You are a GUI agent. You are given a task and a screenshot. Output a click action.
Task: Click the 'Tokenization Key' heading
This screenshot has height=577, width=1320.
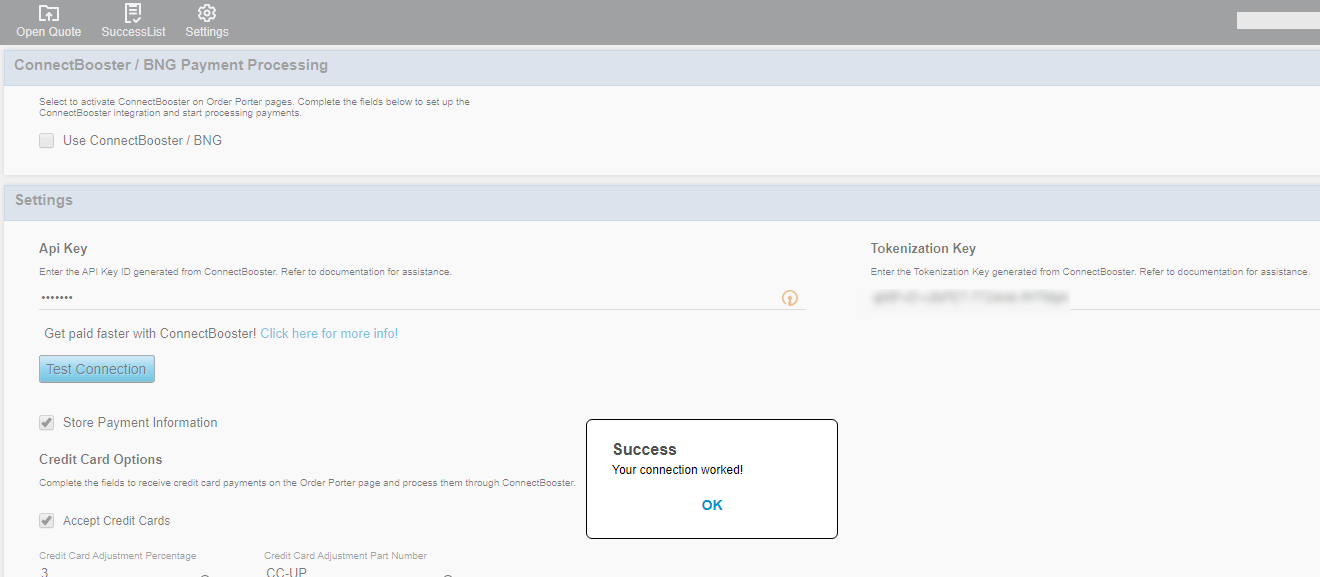tap(923, 249)
